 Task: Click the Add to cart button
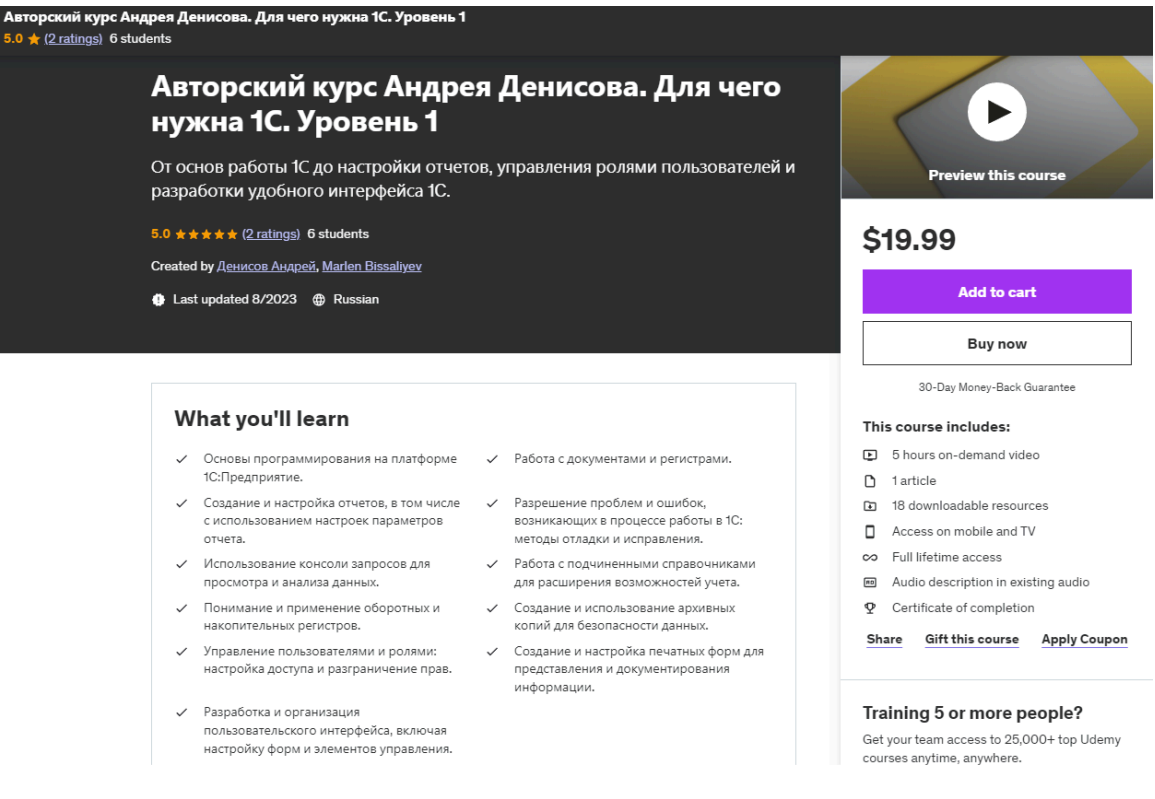997,292
